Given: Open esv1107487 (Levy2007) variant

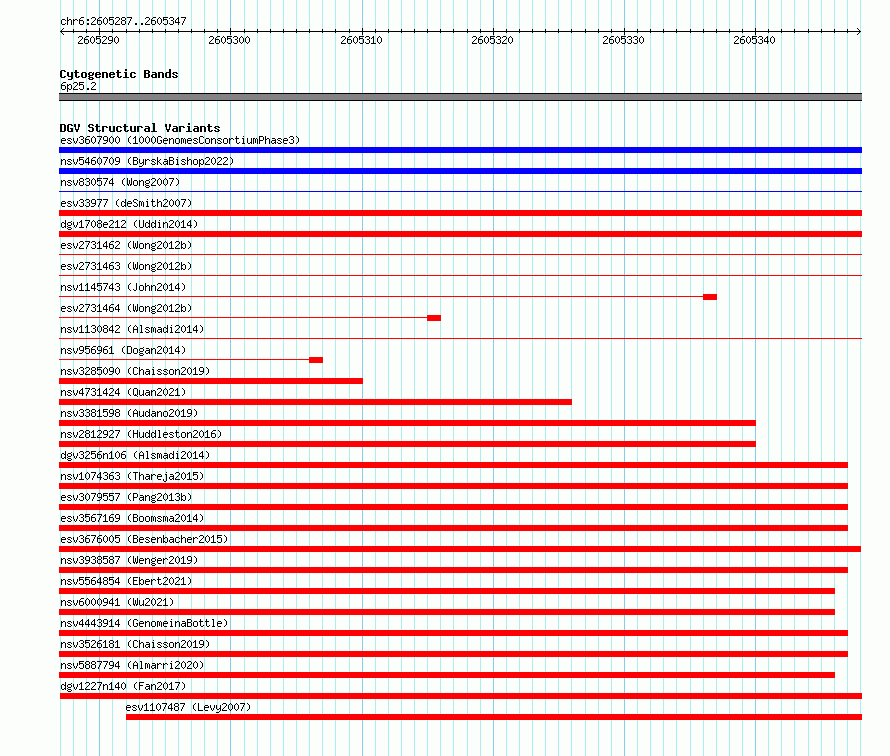Looking at the screenshot, I should 188,707.
